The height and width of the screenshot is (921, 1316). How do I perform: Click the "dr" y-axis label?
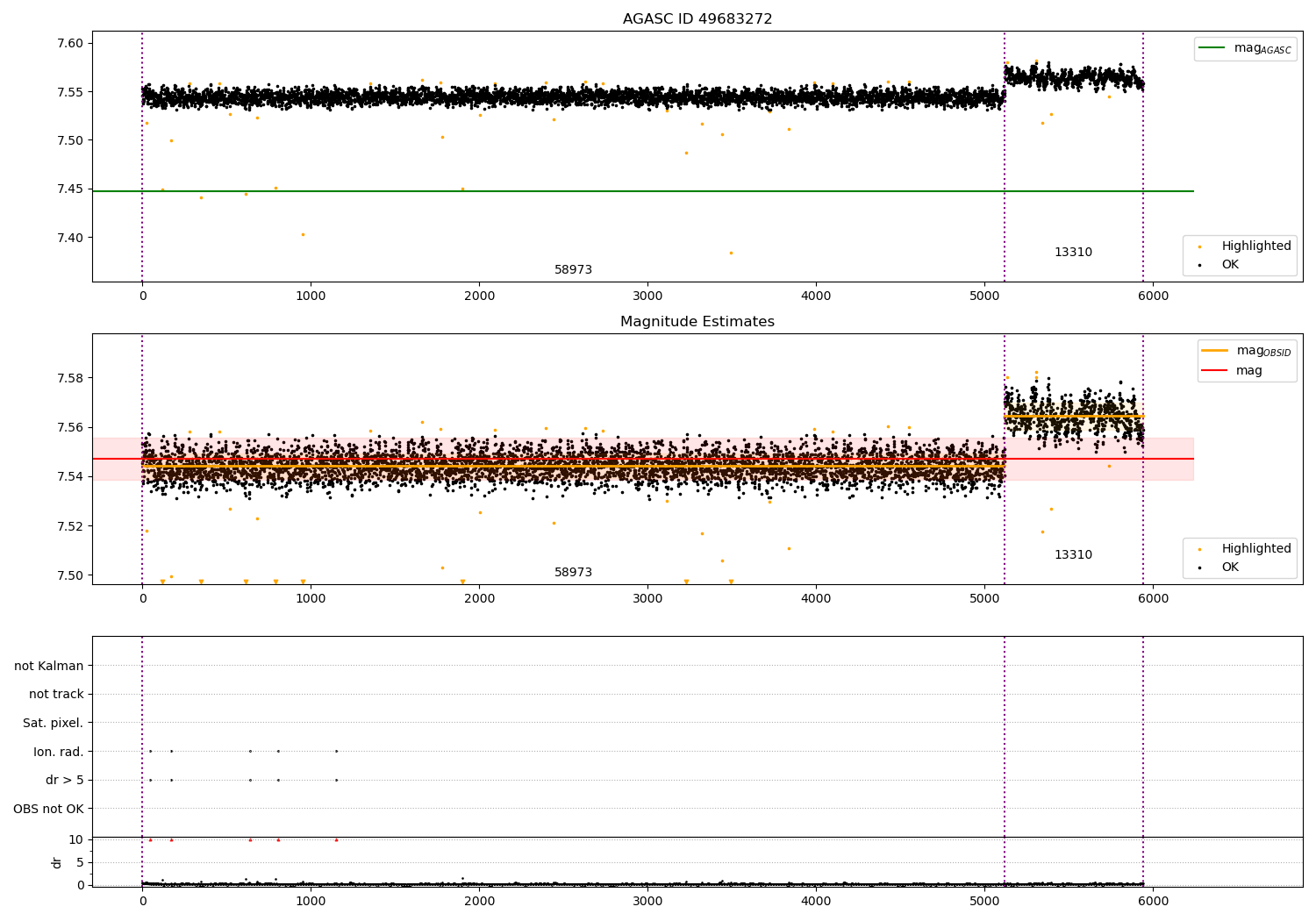pyautogui.click(x=57, y=862)
